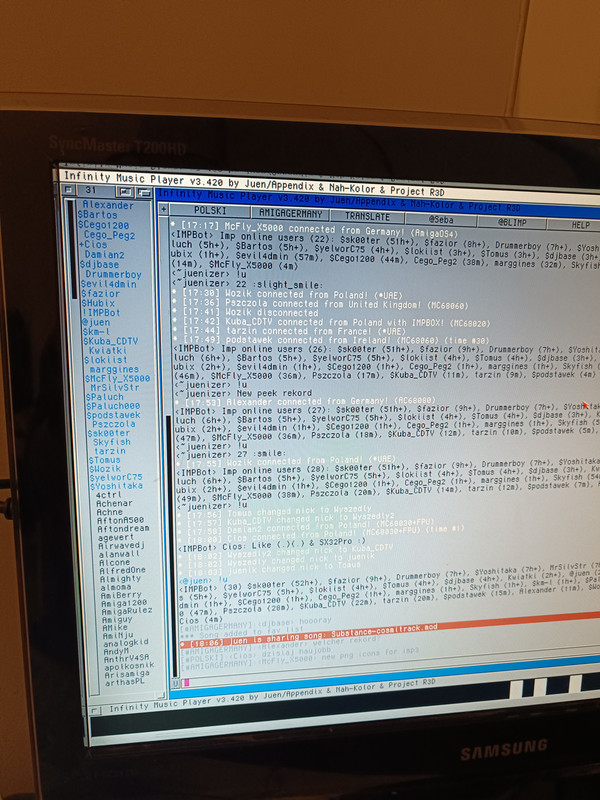Select user Skyfish in user list

click(x=112, y=442)
